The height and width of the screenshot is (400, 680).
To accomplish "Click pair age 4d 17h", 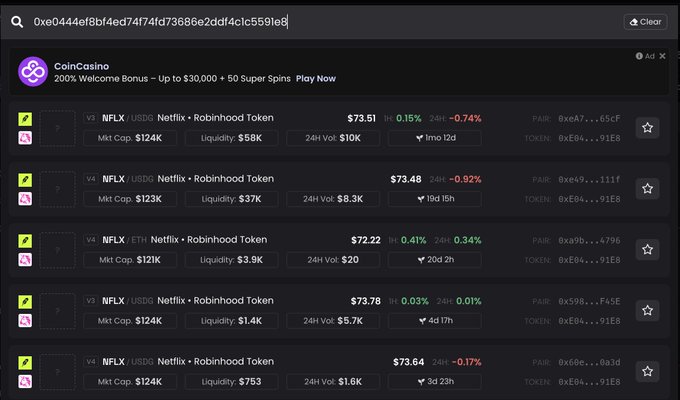I will click(x=435, y=321).
